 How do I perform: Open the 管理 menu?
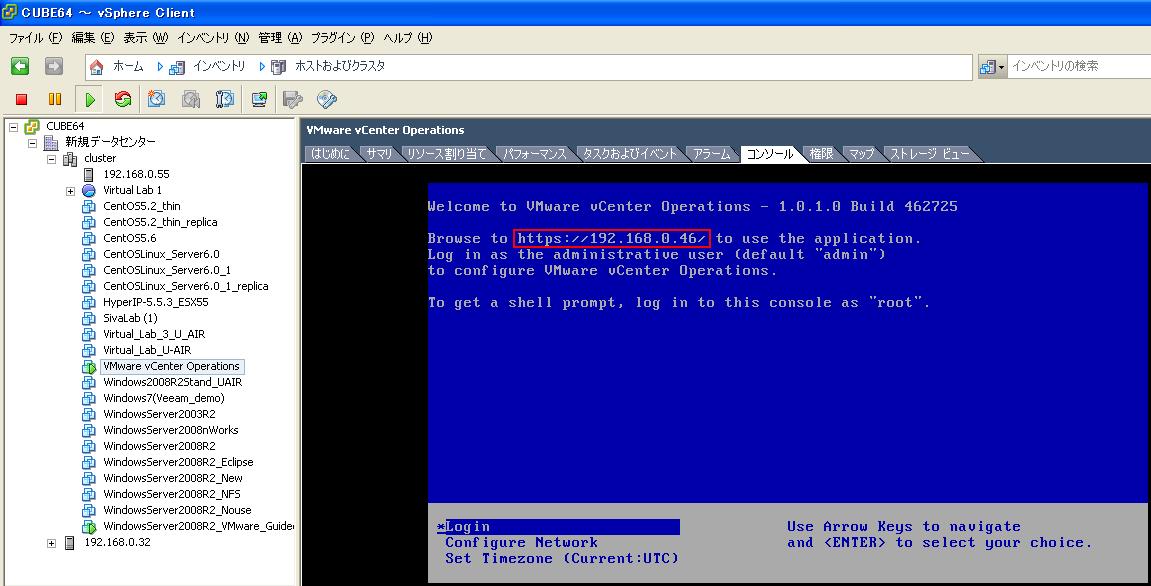[x=280, y=37]
